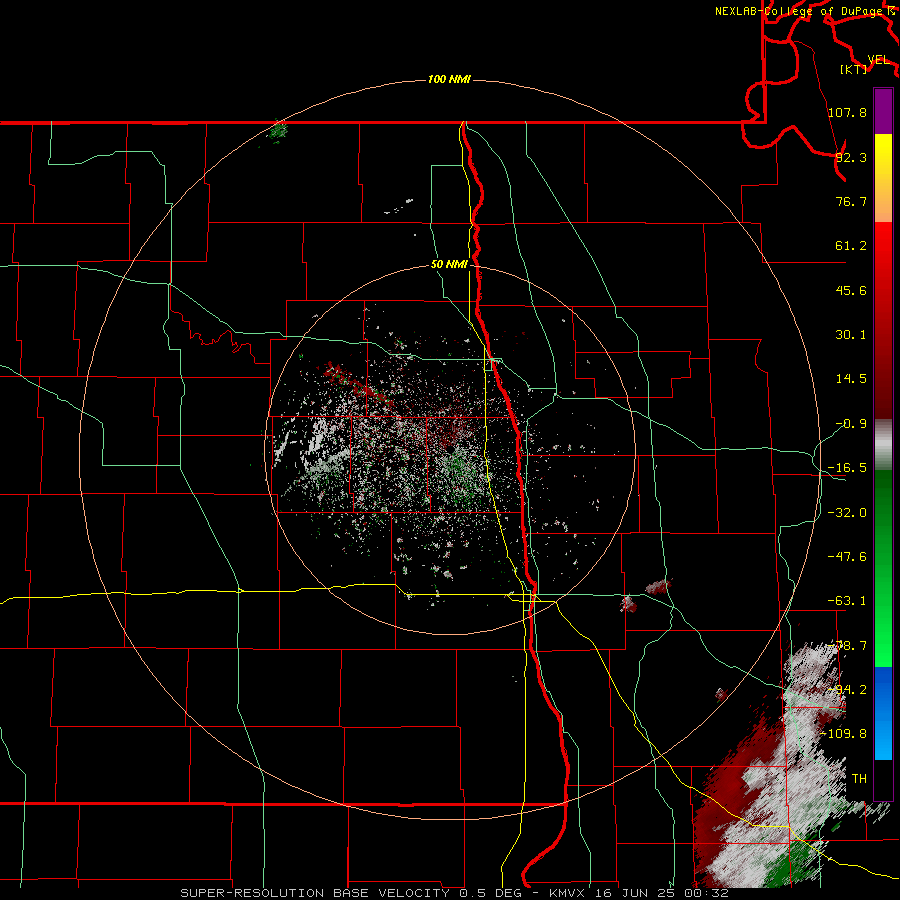Click the 30.1 scale value
900x900 pixels.
point(851,335)
